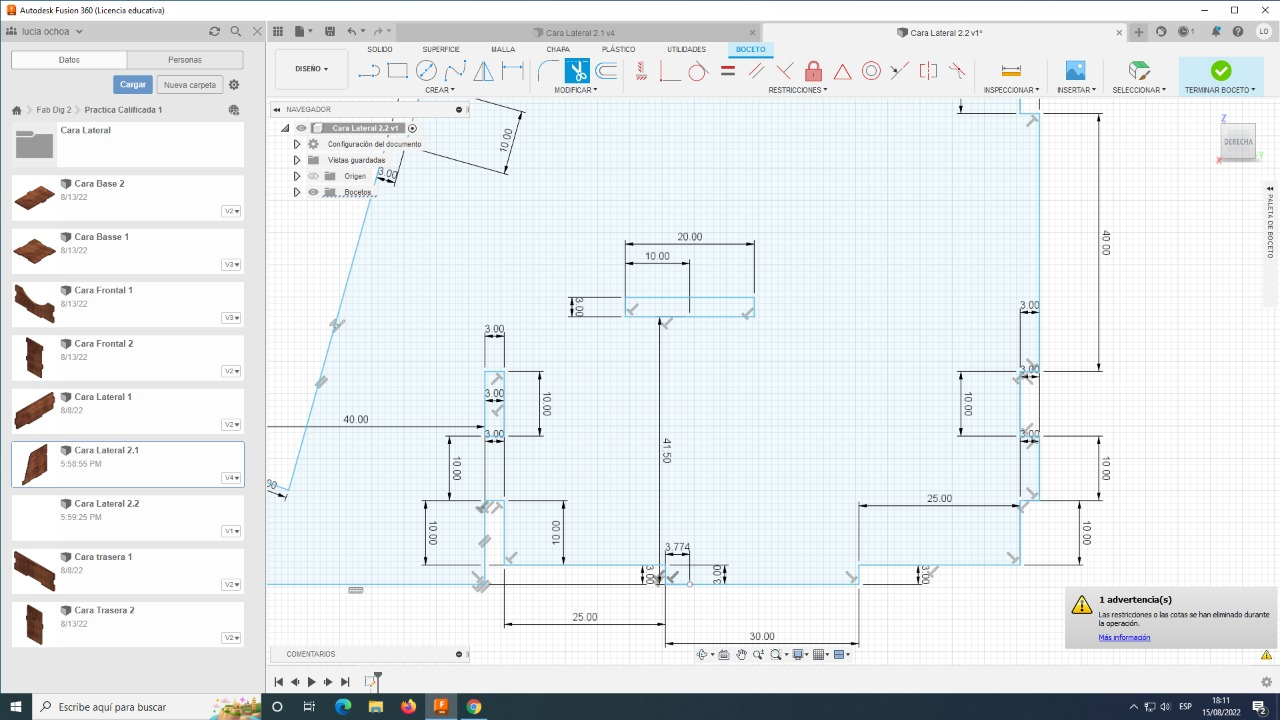Switch to the Personas tab in data panel
The image size is (1280, 720).
point(185,60)
